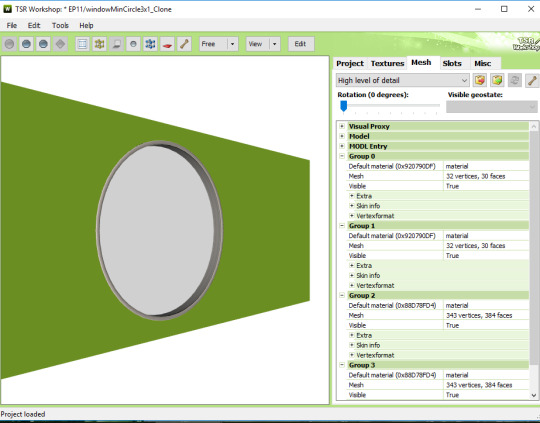Click the yellow bounding box cube icon
The width and height of the screenshot is (540, 423).
point(100,44)
